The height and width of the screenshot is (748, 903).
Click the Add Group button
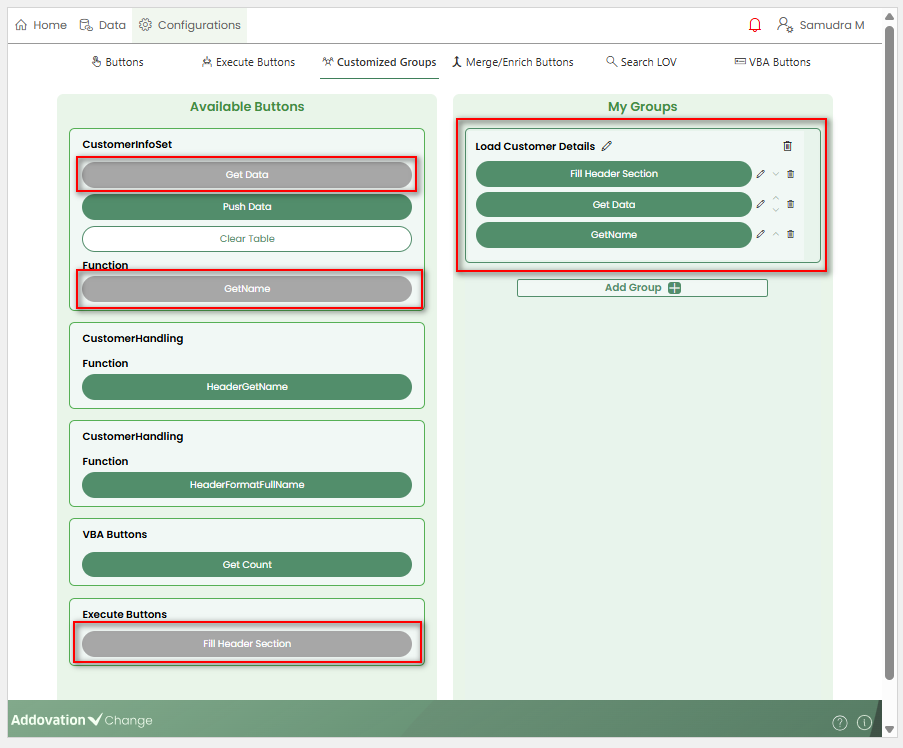point(642,288)
